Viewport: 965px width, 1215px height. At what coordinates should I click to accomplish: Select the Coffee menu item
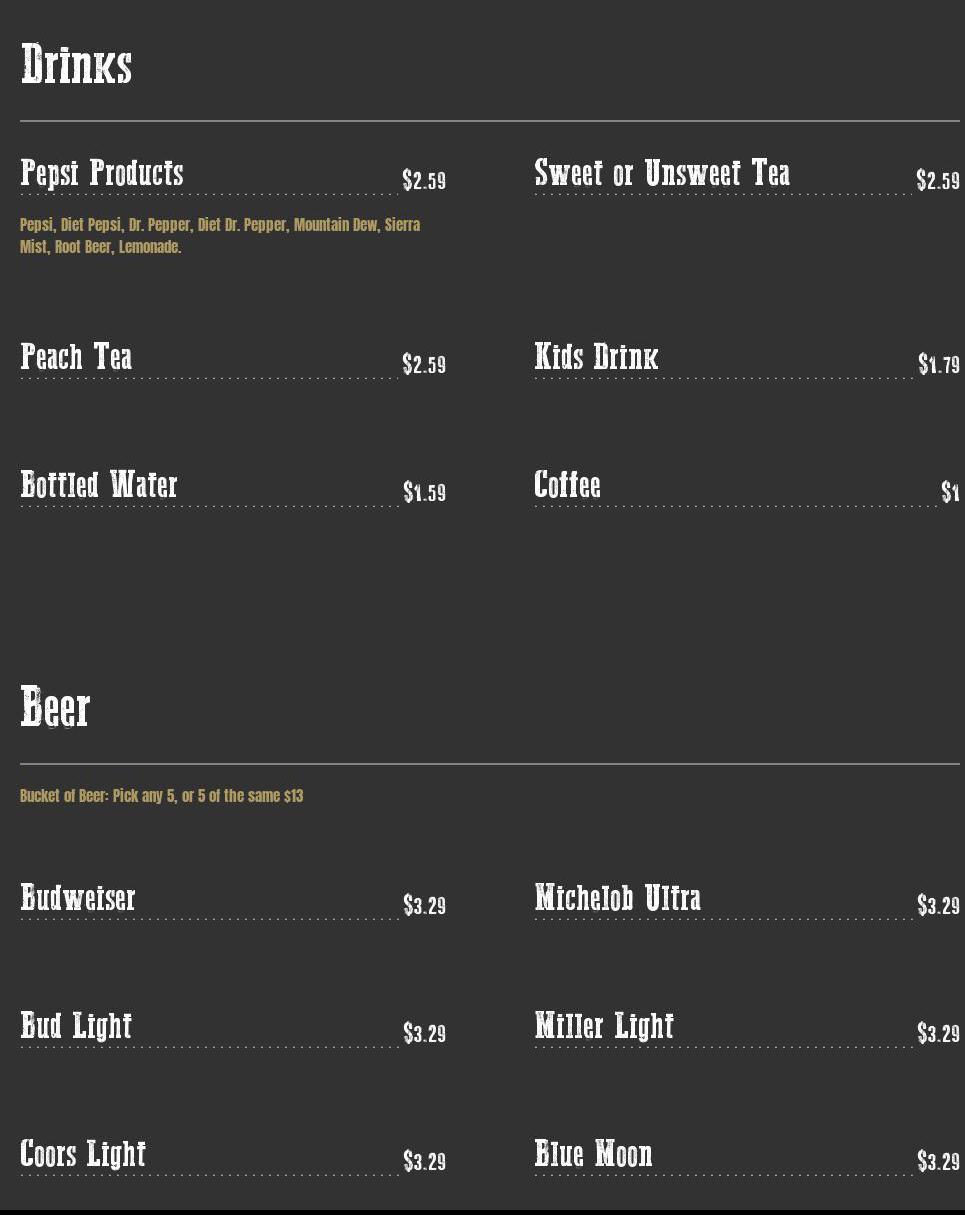[x=567, y=485]
